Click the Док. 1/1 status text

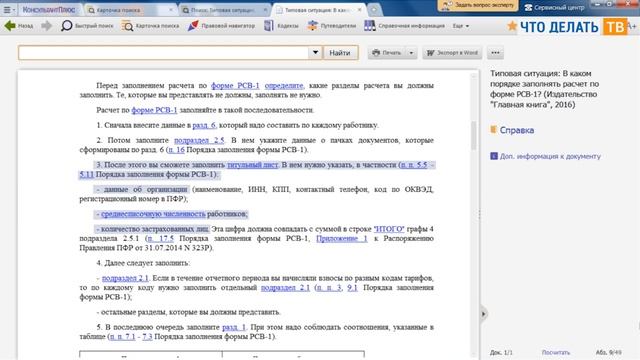click(501, 352)
